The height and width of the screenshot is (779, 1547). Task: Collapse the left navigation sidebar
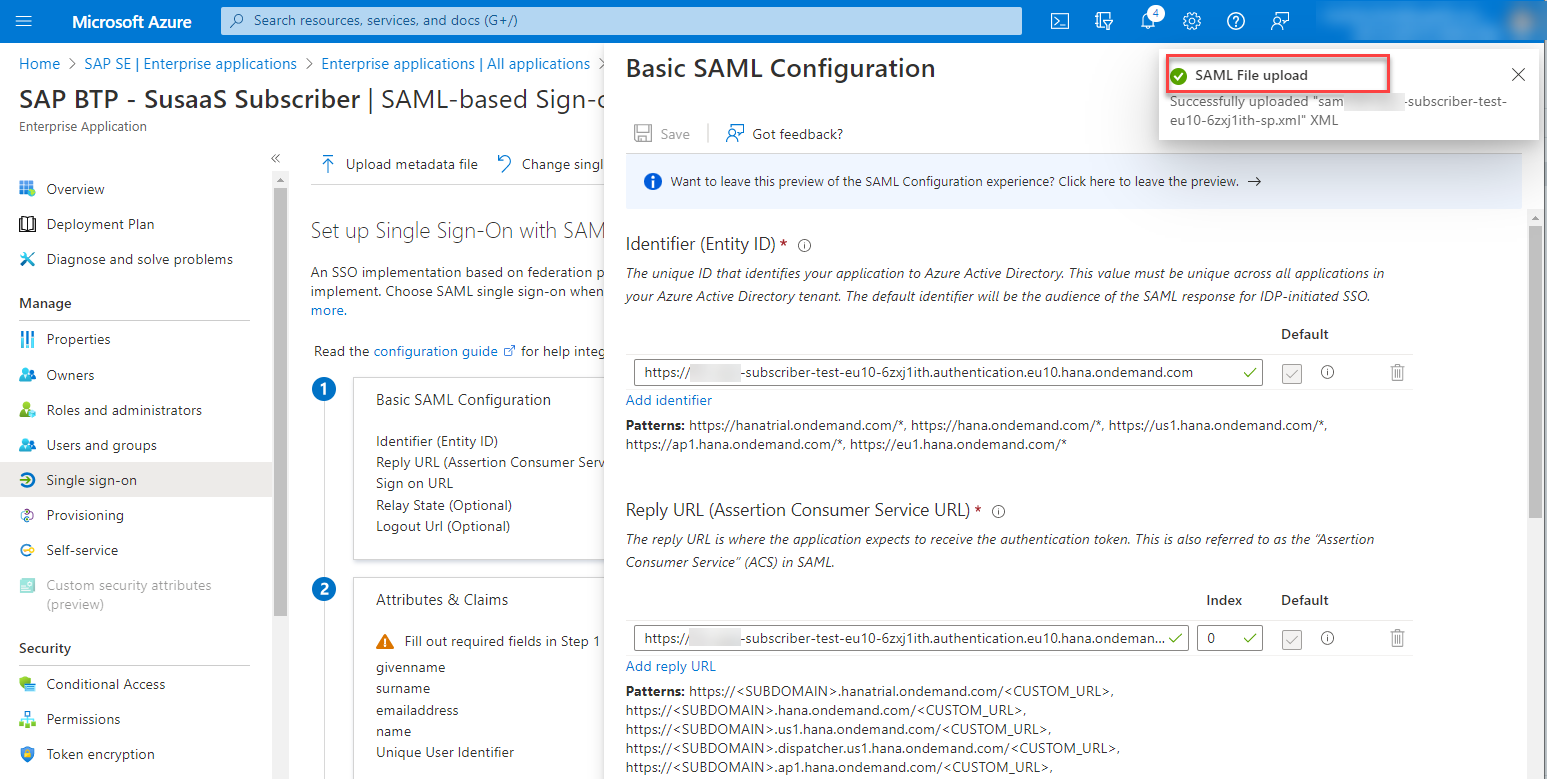[276, 158]
